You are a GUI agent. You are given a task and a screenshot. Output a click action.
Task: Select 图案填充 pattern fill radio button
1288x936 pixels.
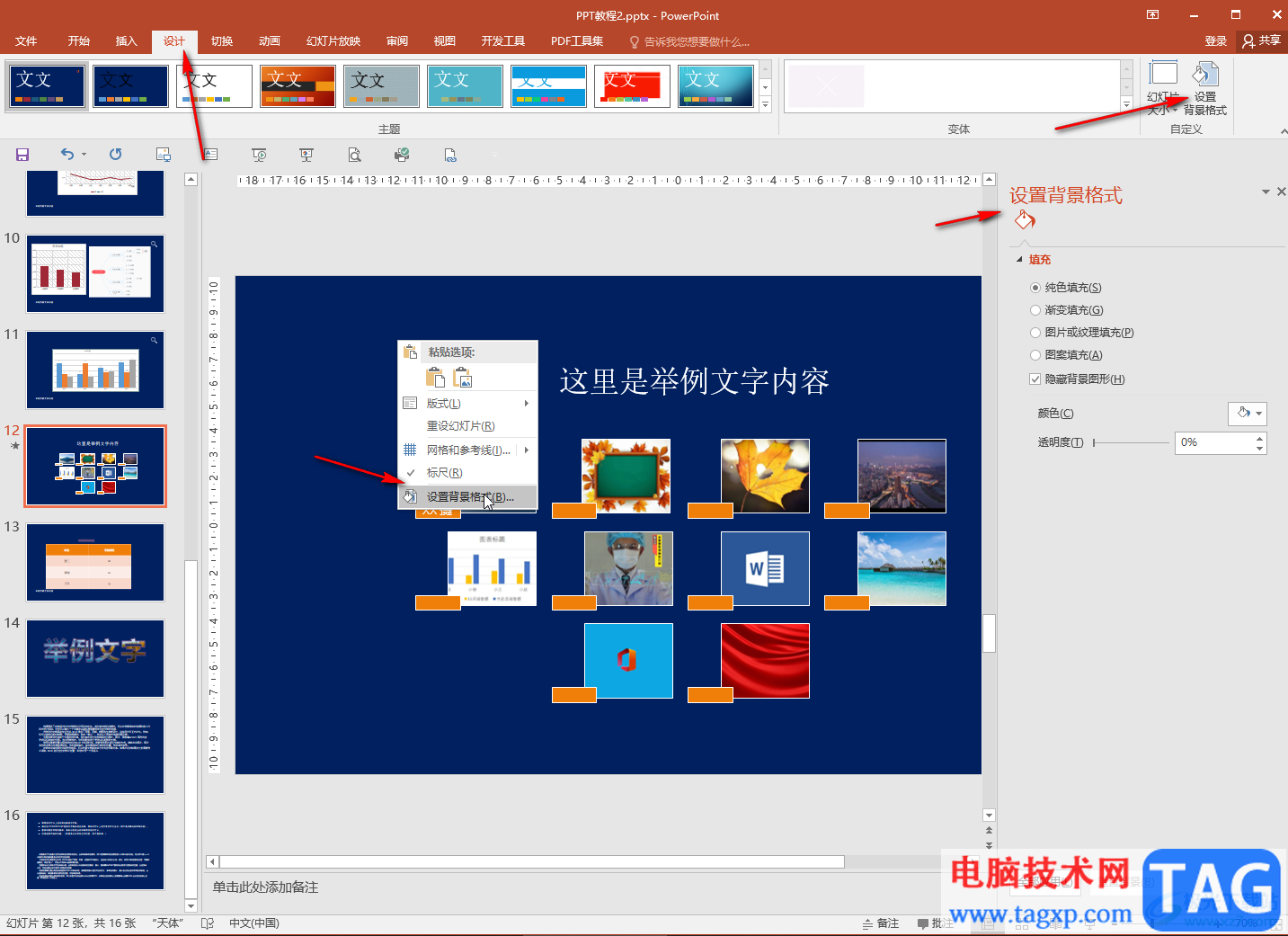pos(1035,355)
